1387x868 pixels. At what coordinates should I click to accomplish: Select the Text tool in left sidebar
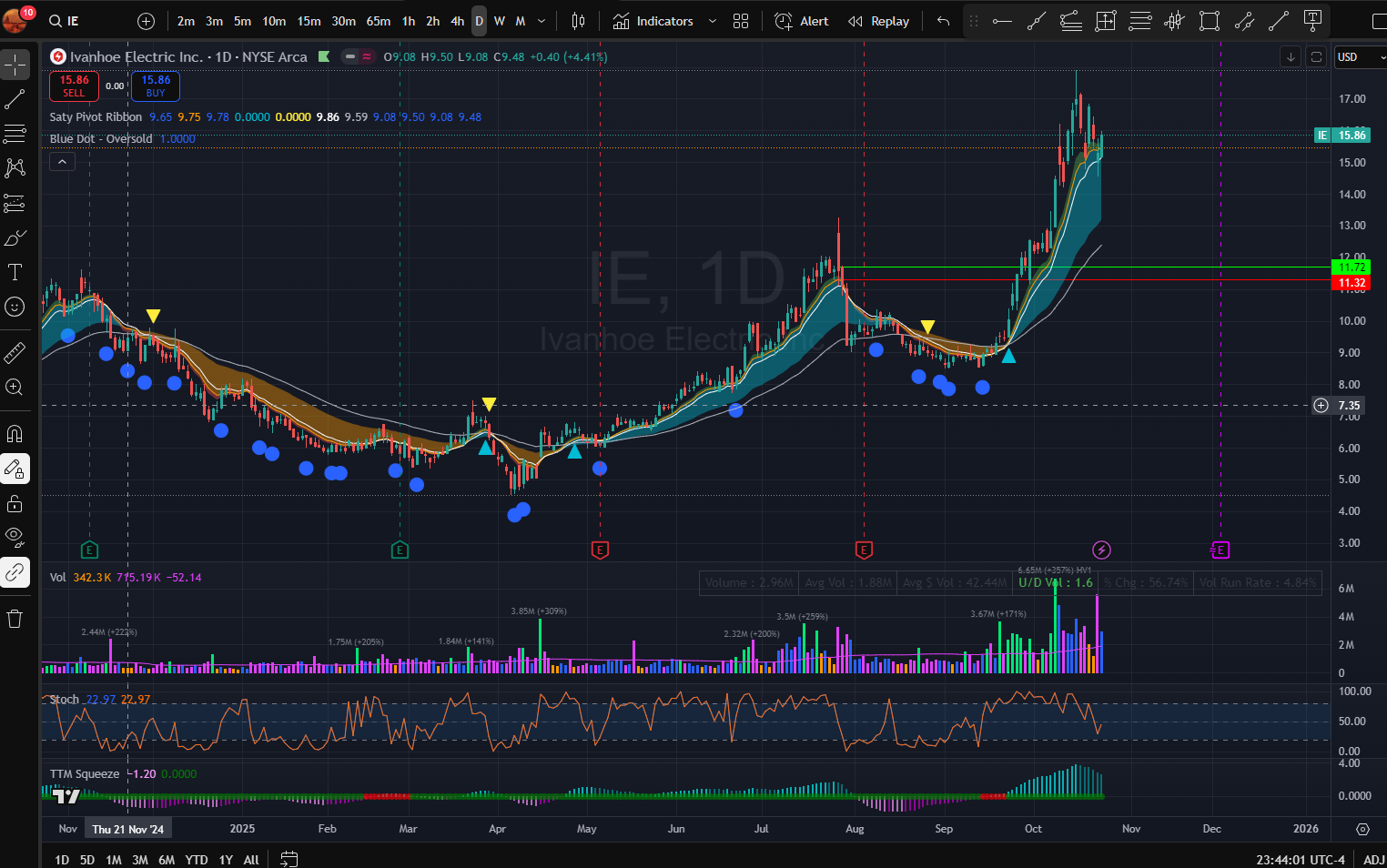pos(15,272)
